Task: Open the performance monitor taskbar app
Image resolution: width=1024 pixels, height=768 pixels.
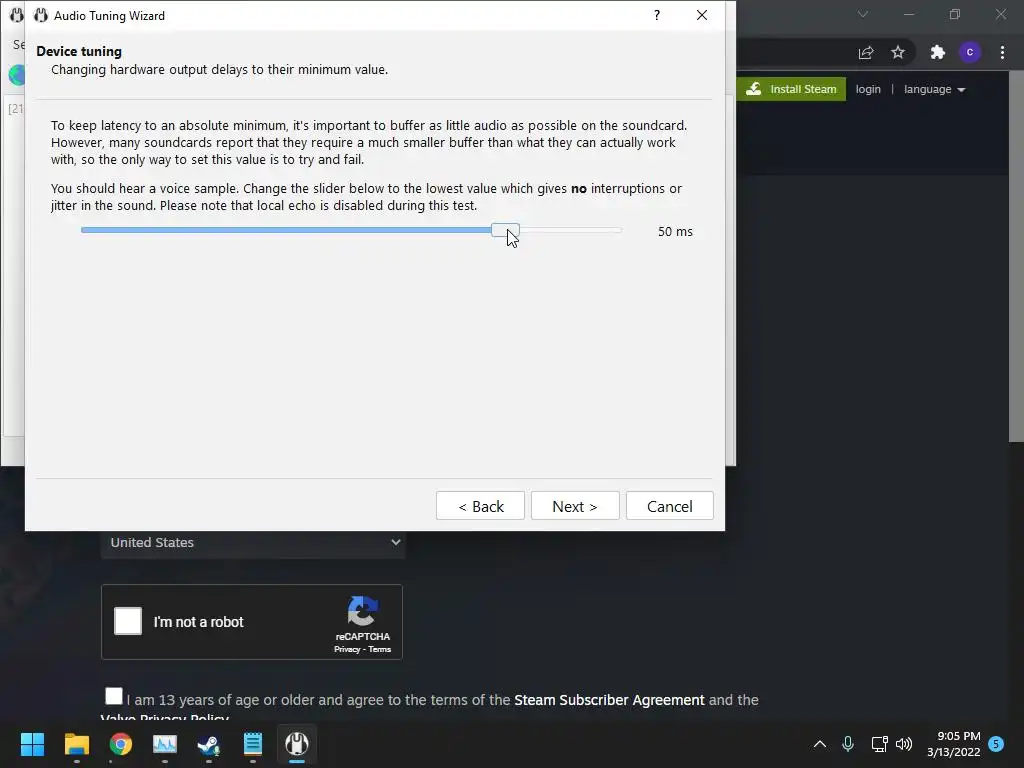Action: pos(165,744)
